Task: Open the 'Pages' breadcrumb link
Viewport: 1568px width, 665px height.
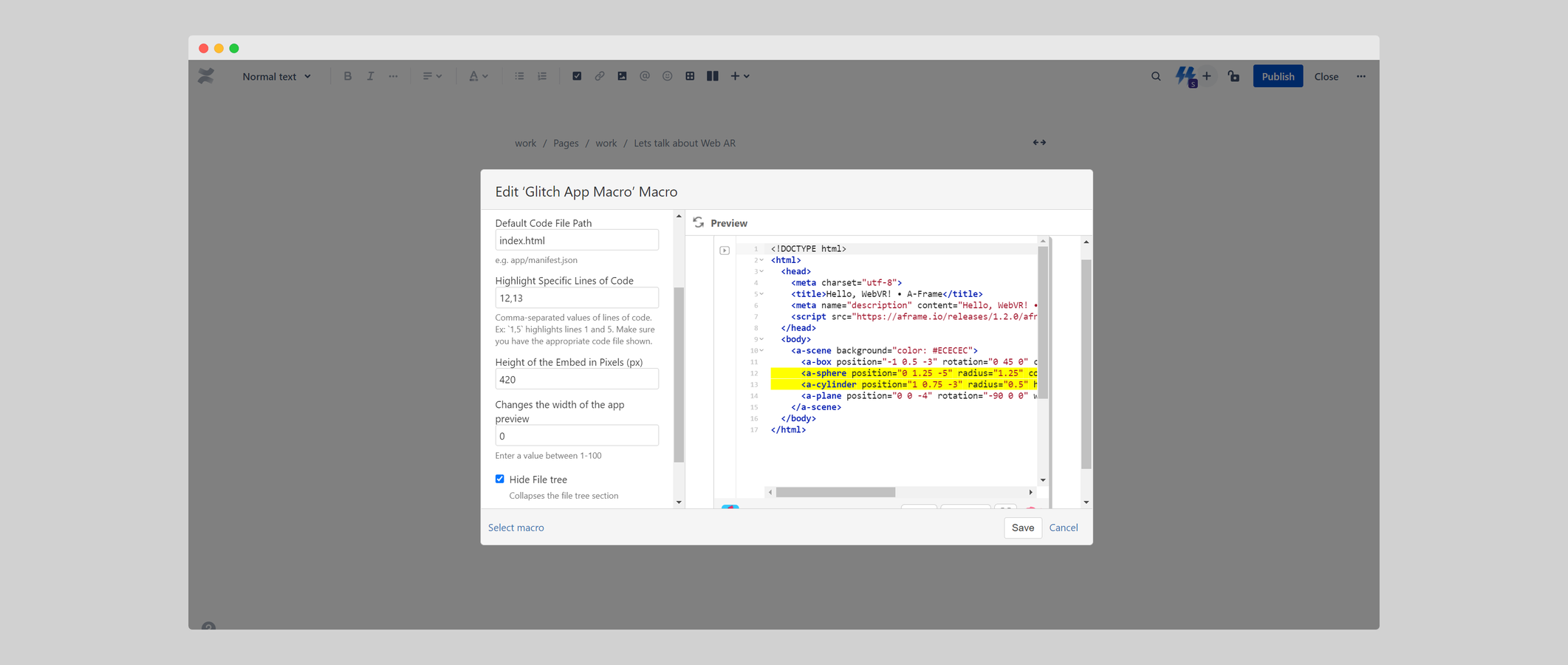Action: click(566, 143)
